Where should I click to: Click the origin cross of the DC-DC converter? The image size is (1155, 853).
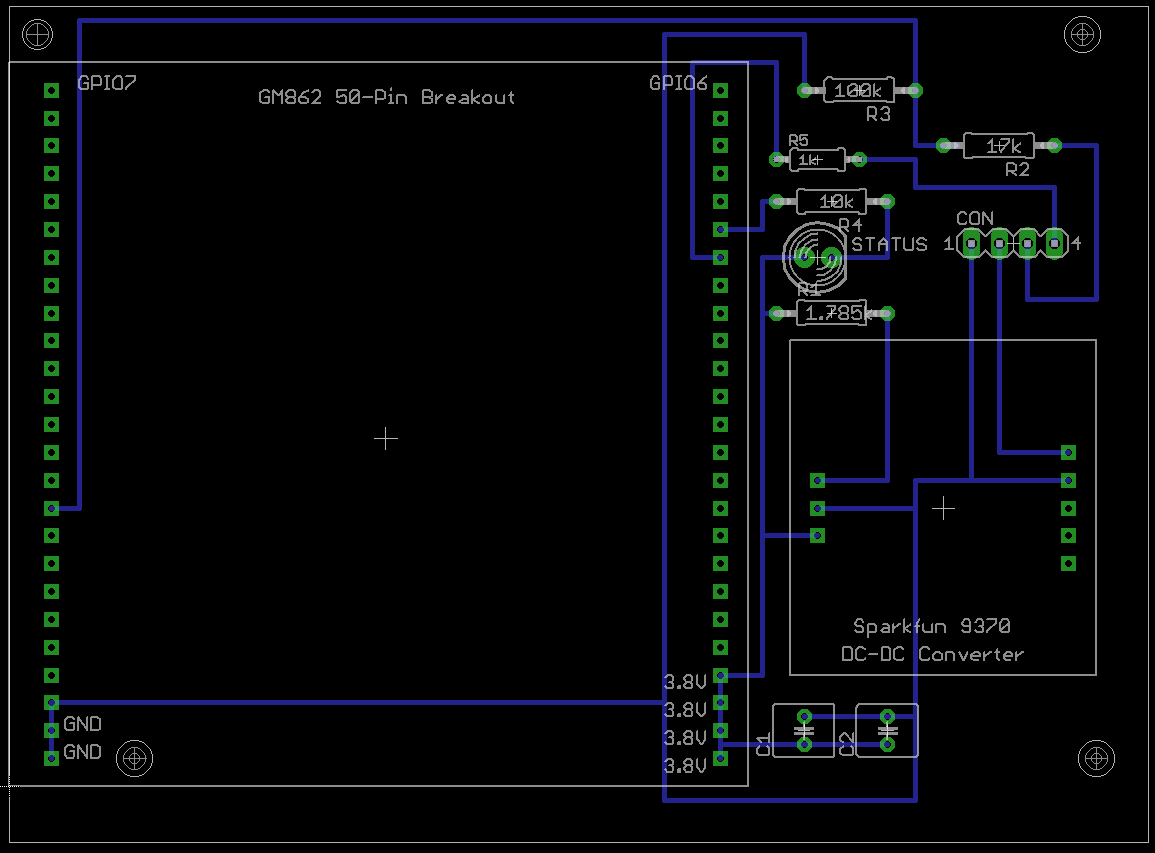click(x=943, y=508)
